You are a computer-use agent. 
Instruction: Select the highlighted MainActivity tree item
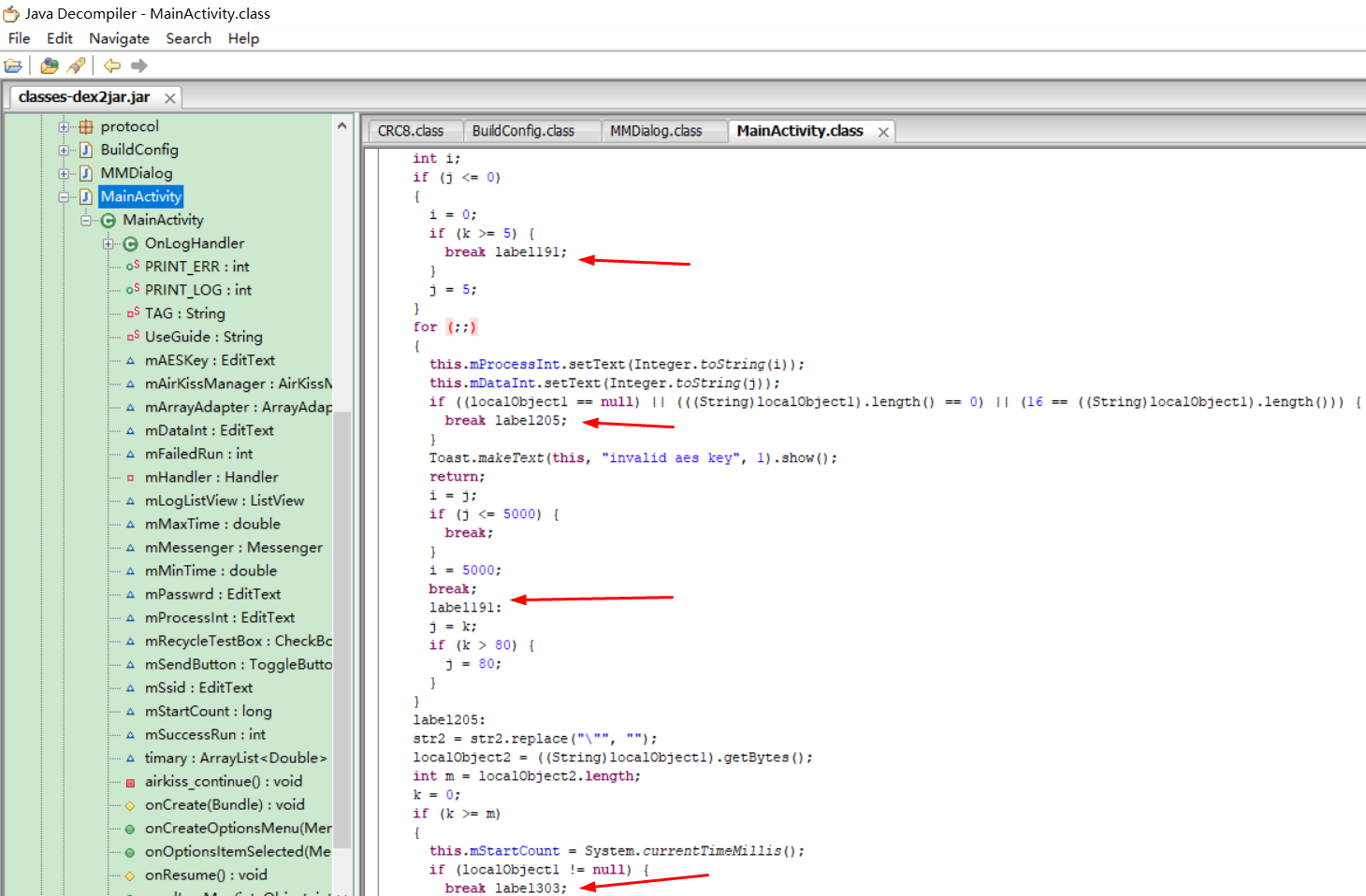pos(140,196)
